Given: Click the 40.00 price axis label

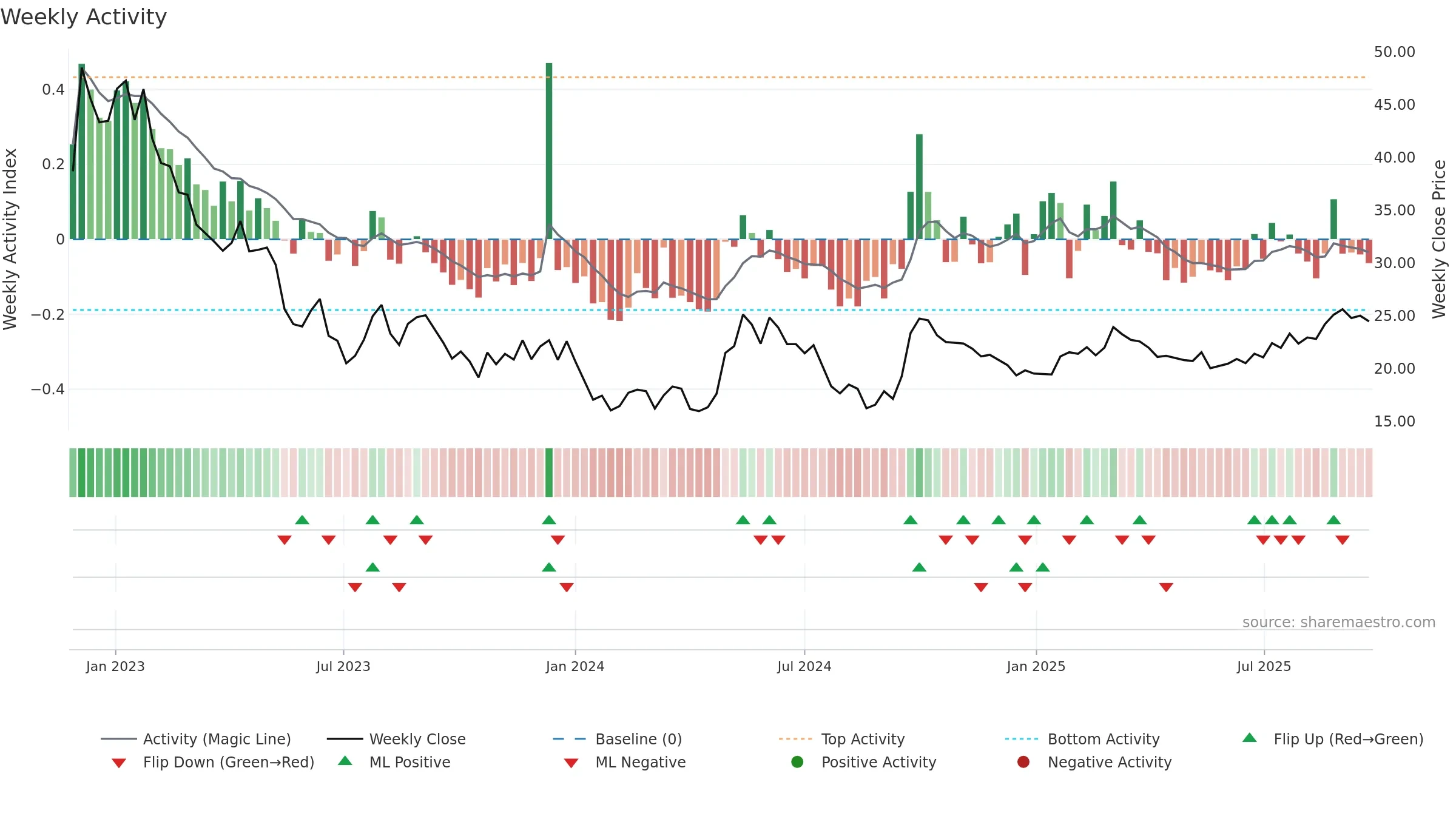Looking at the screenshot, I should click(1395, 158).
